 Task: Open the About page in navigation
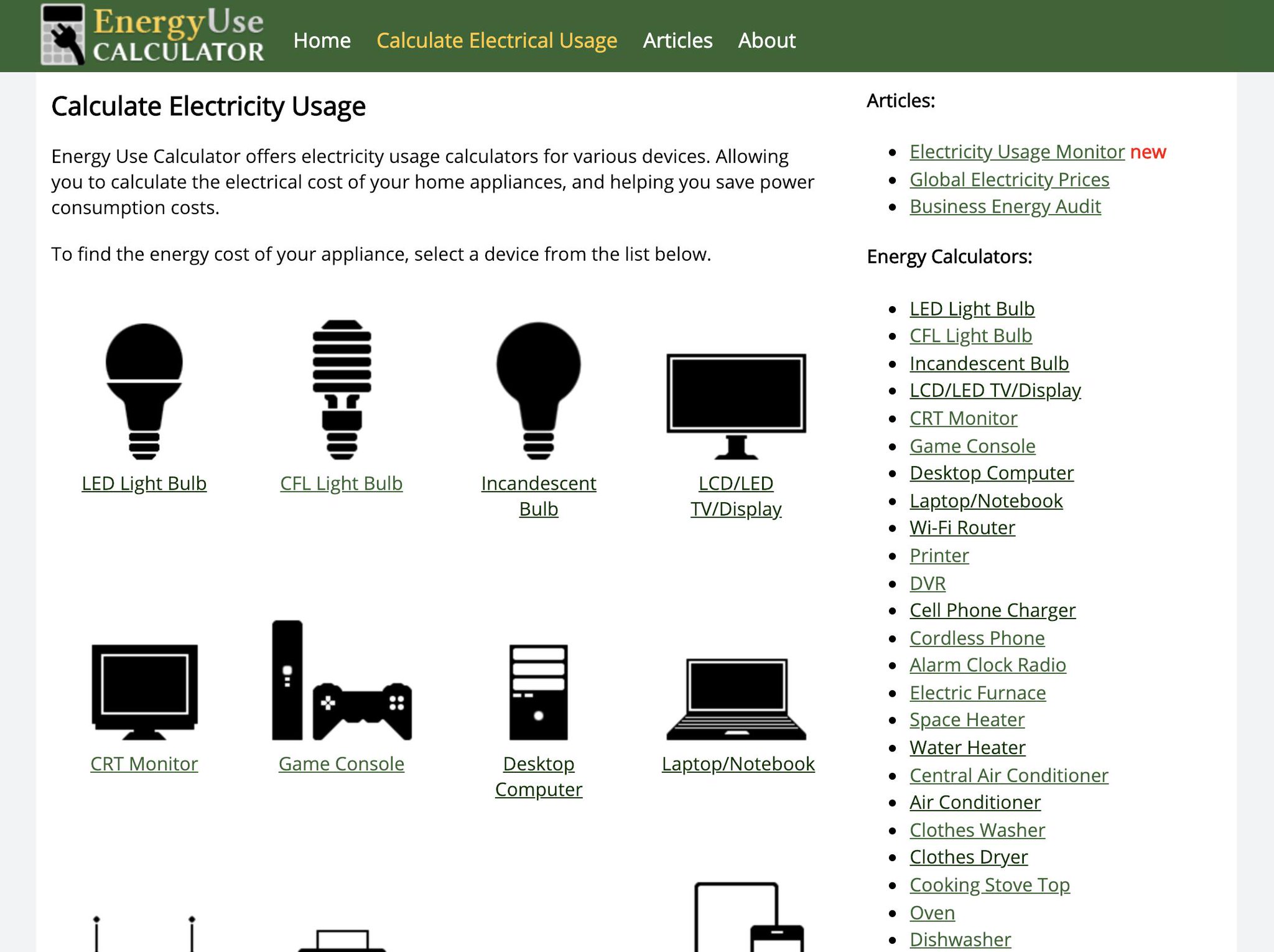[766, 40]
